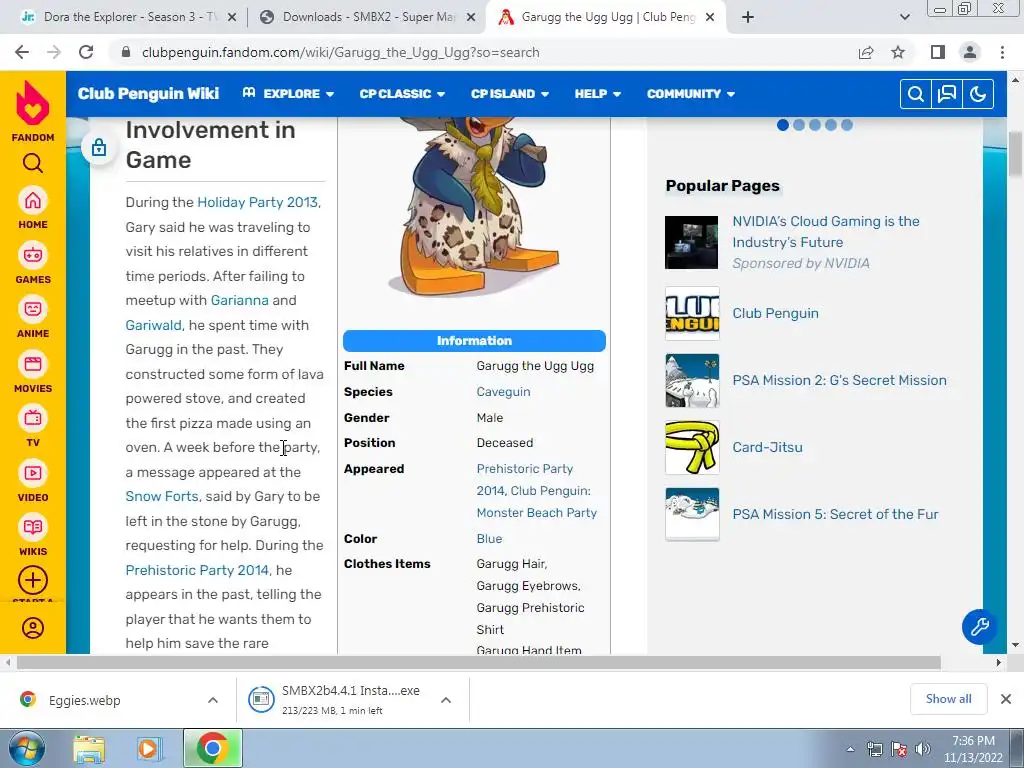1024x768 pixels.
Task: Open the Video section icon
Action: coord(33,473)
